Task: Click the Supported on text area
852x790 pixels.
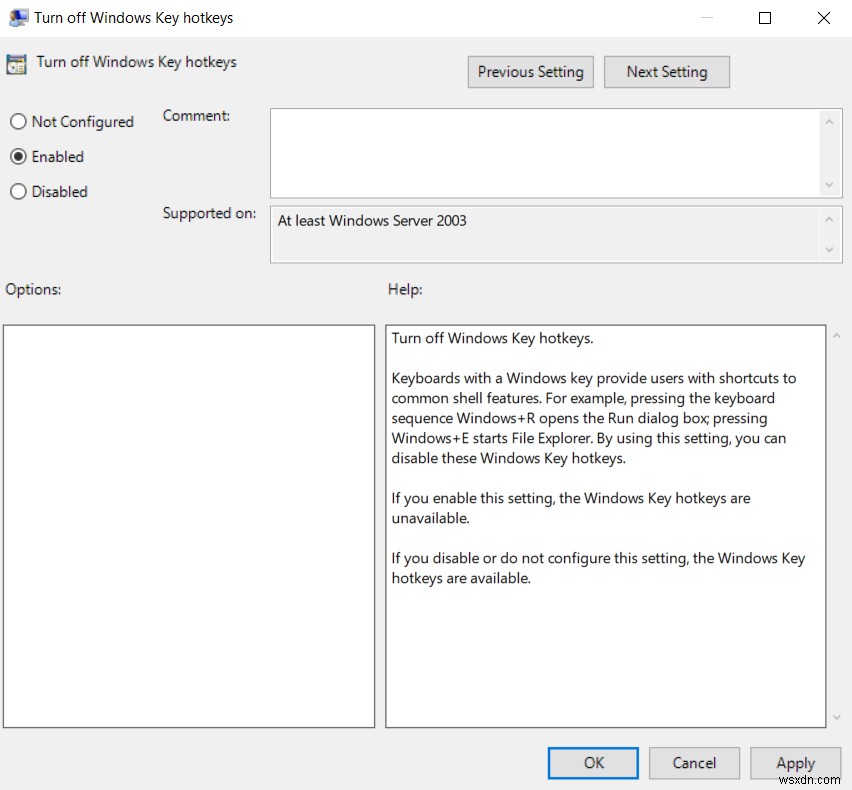Action: tap(545, 232)
